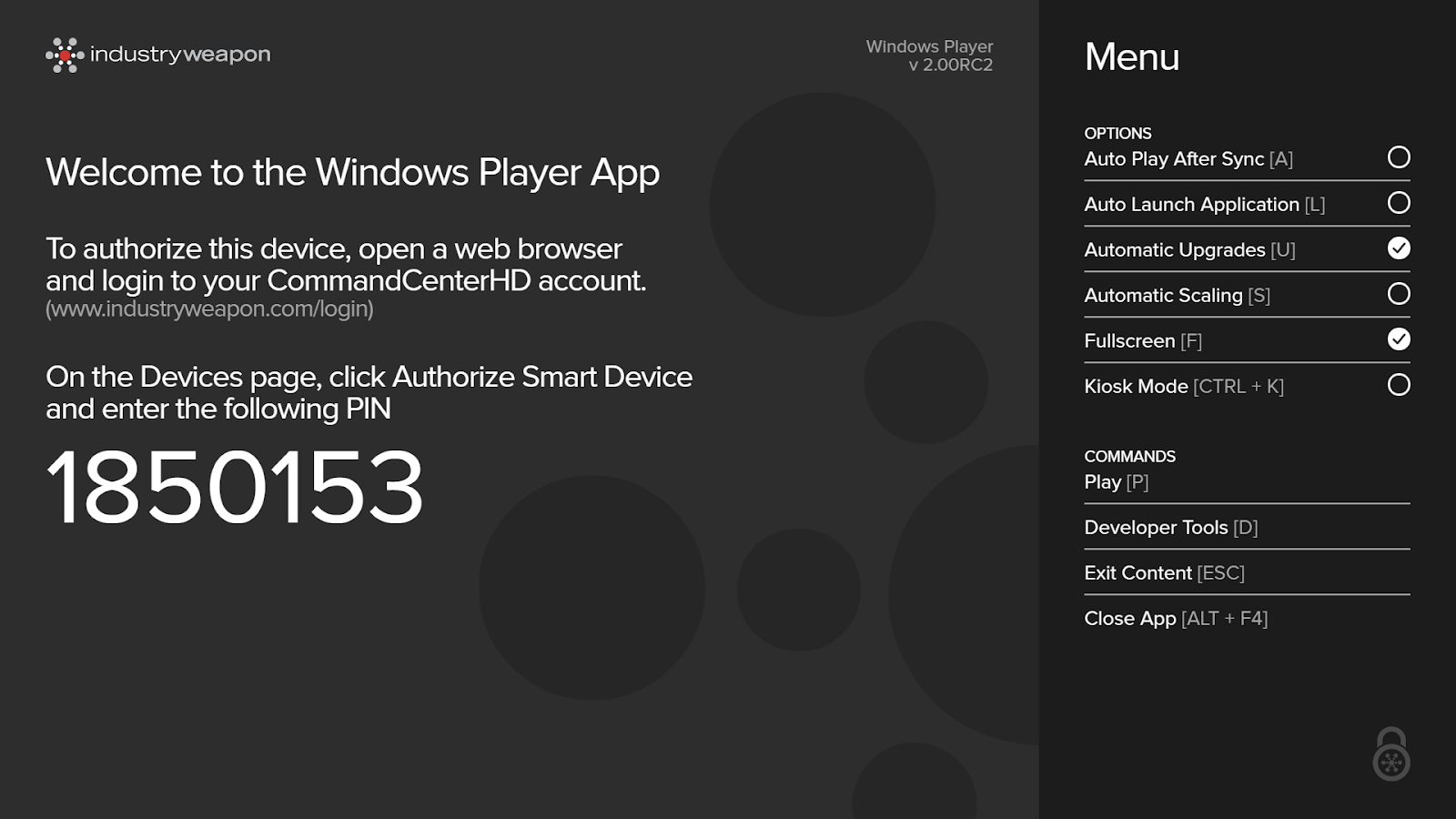This screenshot has height=819, width=1456.
Task: Click the padlock icon in the menu corner
Action: click(1391, 753)
